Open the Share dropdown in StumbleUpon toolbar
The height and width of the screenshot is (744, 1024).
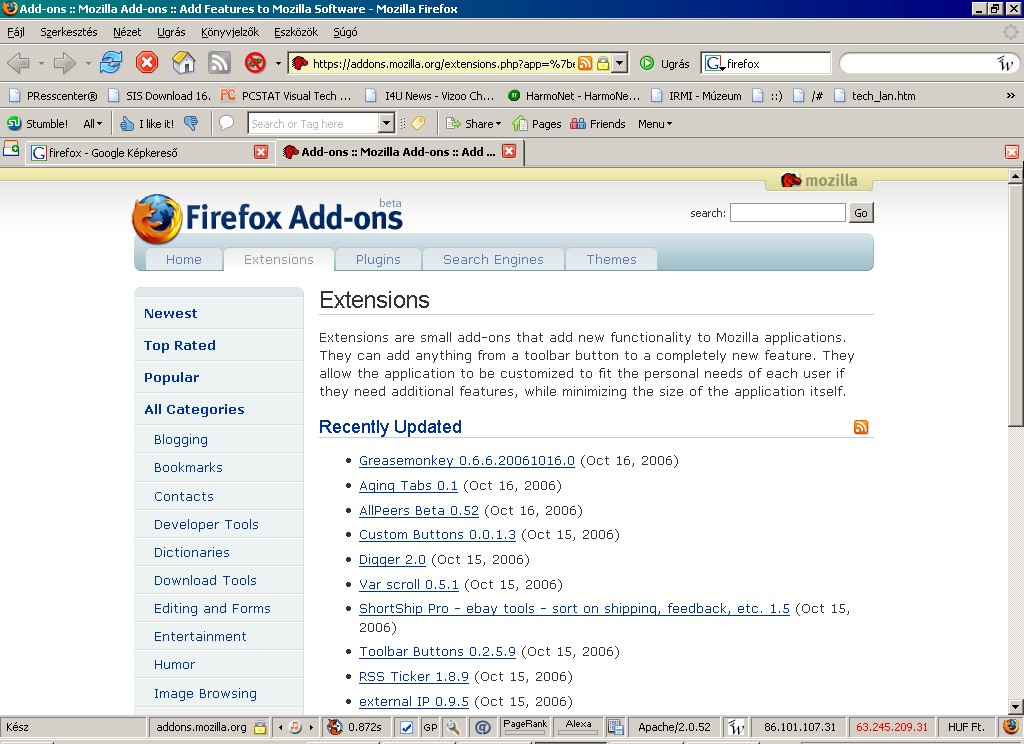(x=474, y=124)
